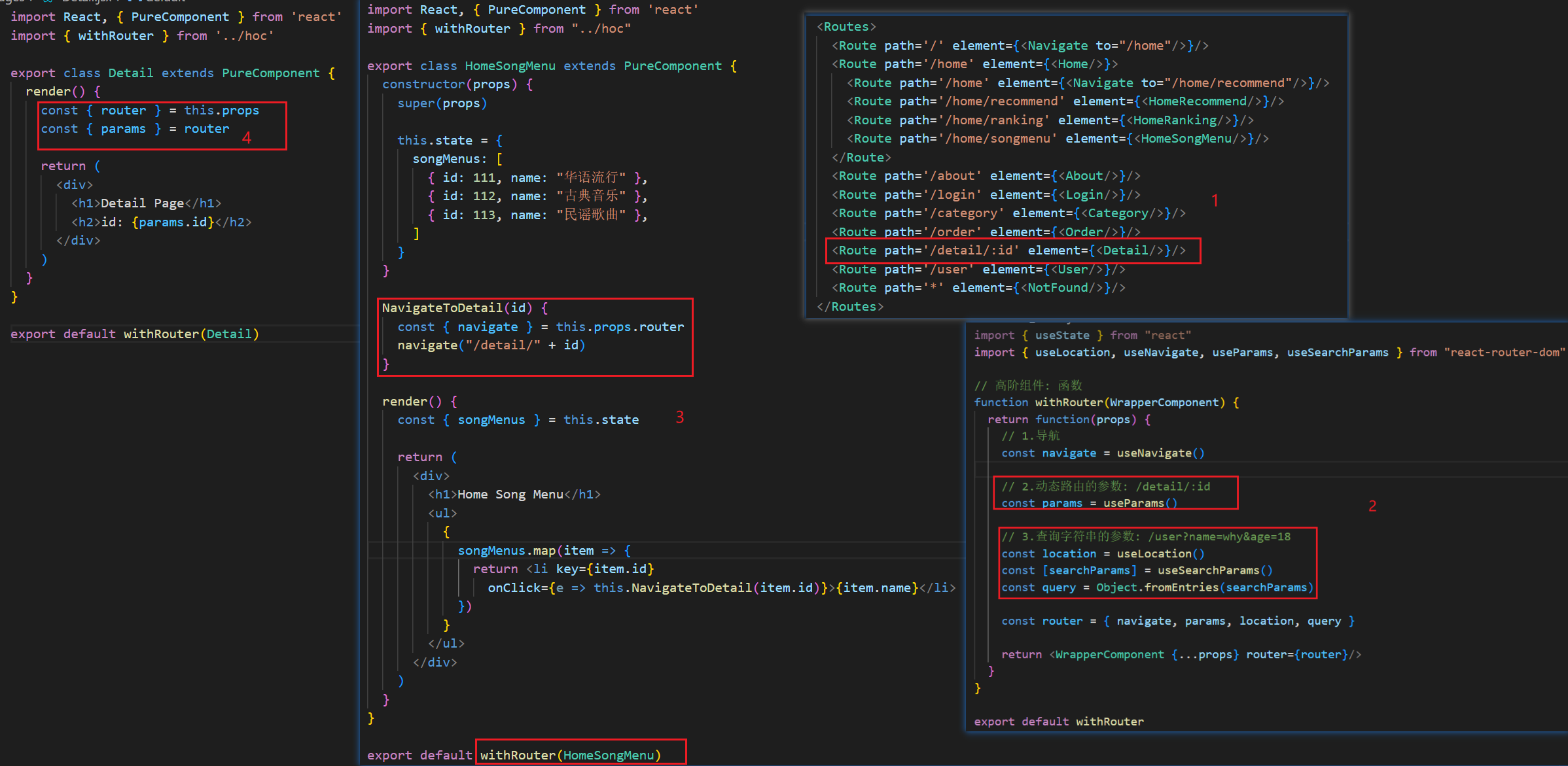Image resolution: width=1568 pixels, height=766 pixels.
Task: Click 'const { router } = this.props' line
Action: point(150,111)
